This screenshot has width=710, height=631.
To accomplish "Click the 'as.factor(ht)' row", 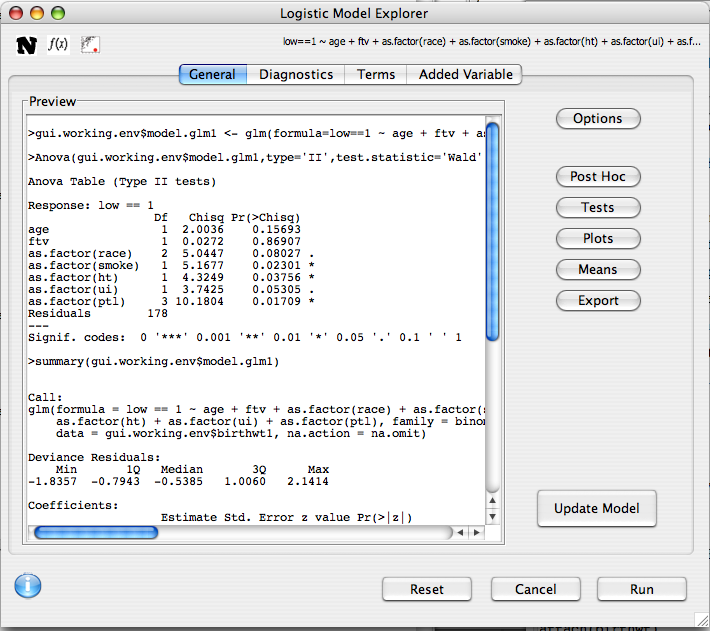I will (171, 277).
